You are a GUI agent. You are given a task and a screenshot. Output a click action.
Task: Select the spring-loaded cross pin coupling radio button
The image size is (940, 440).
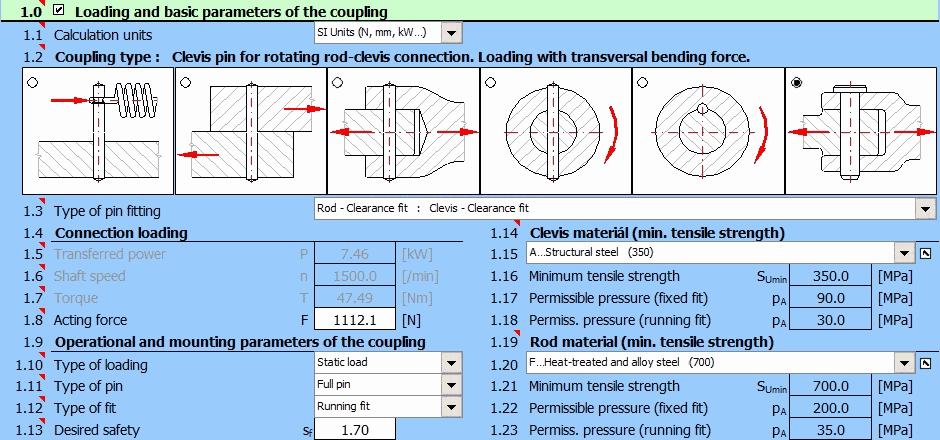33,82
